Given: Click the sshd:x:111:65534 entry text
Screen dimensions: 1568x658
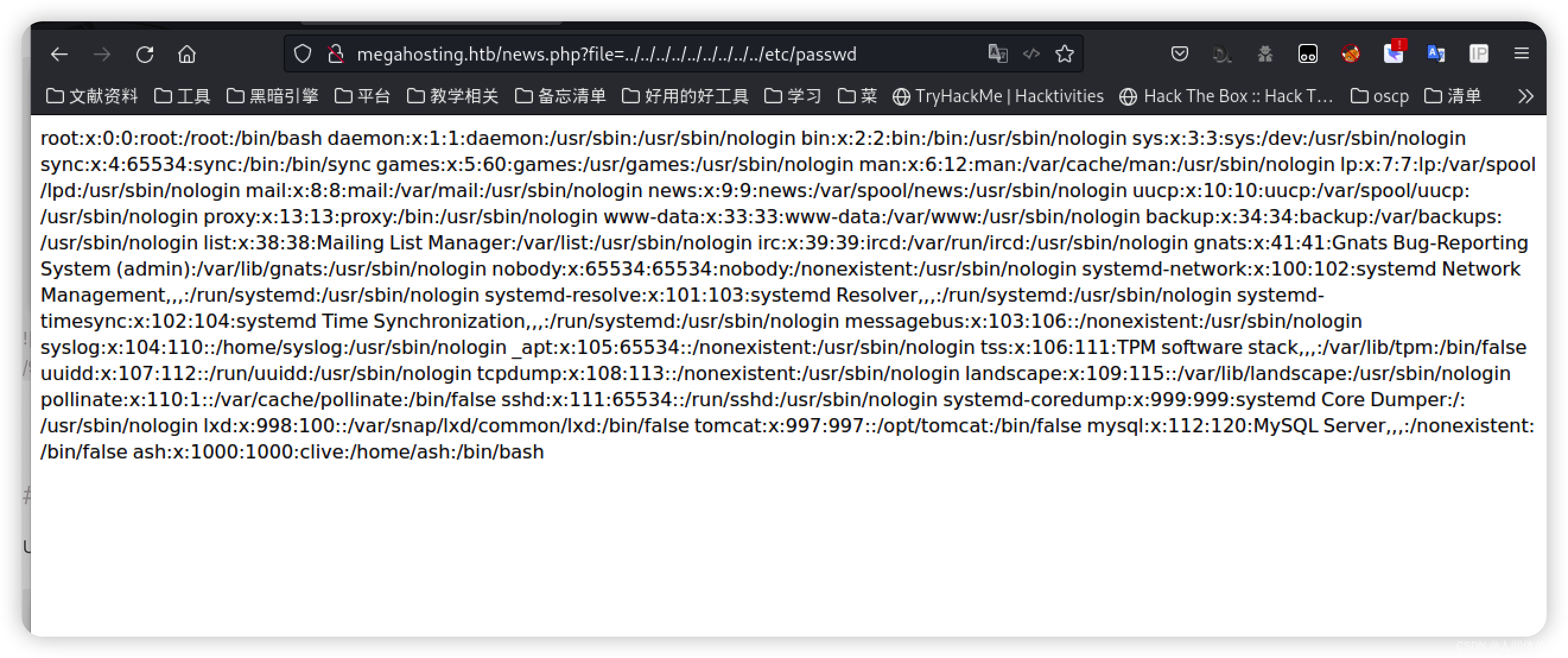Looking at the screenshot, I should pos(719,399).
